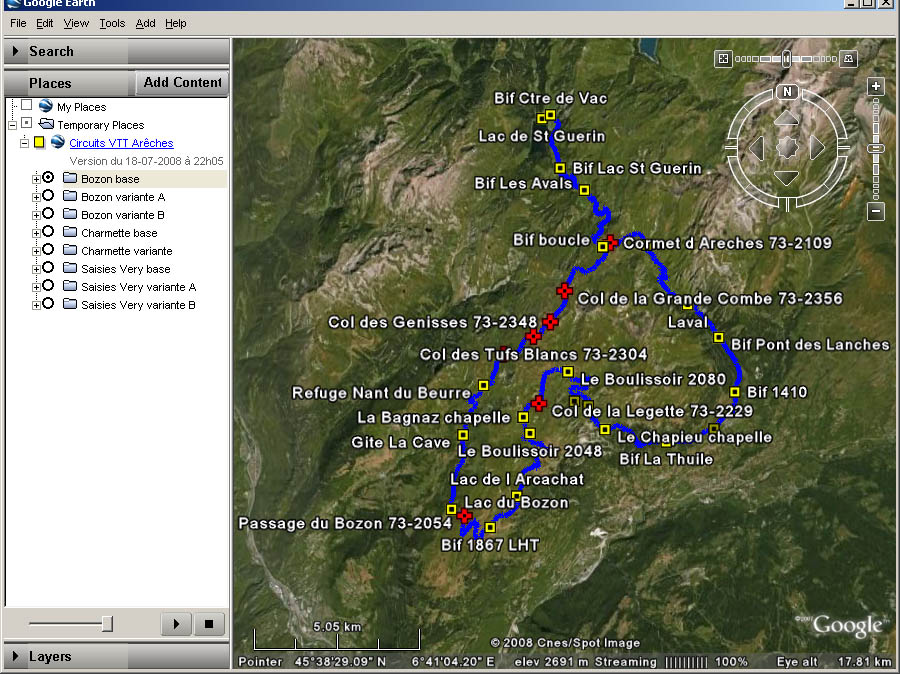Click the Refuge Nant du Beurre placemark
The width and height of the screenshot is (900, 674).
pos(483,385)
